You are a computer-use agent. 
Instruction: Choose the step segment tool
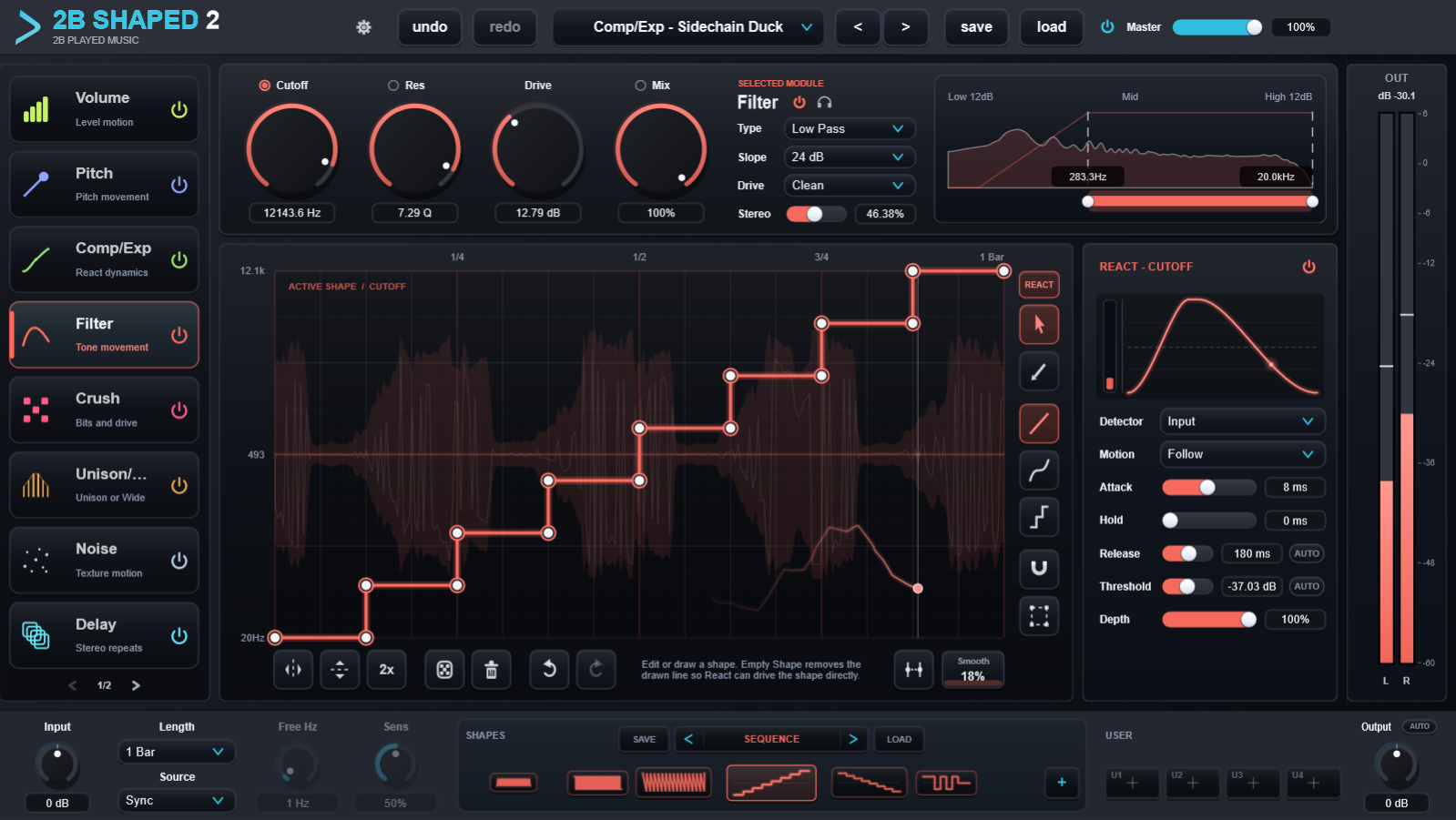(x=1039, y=517)
